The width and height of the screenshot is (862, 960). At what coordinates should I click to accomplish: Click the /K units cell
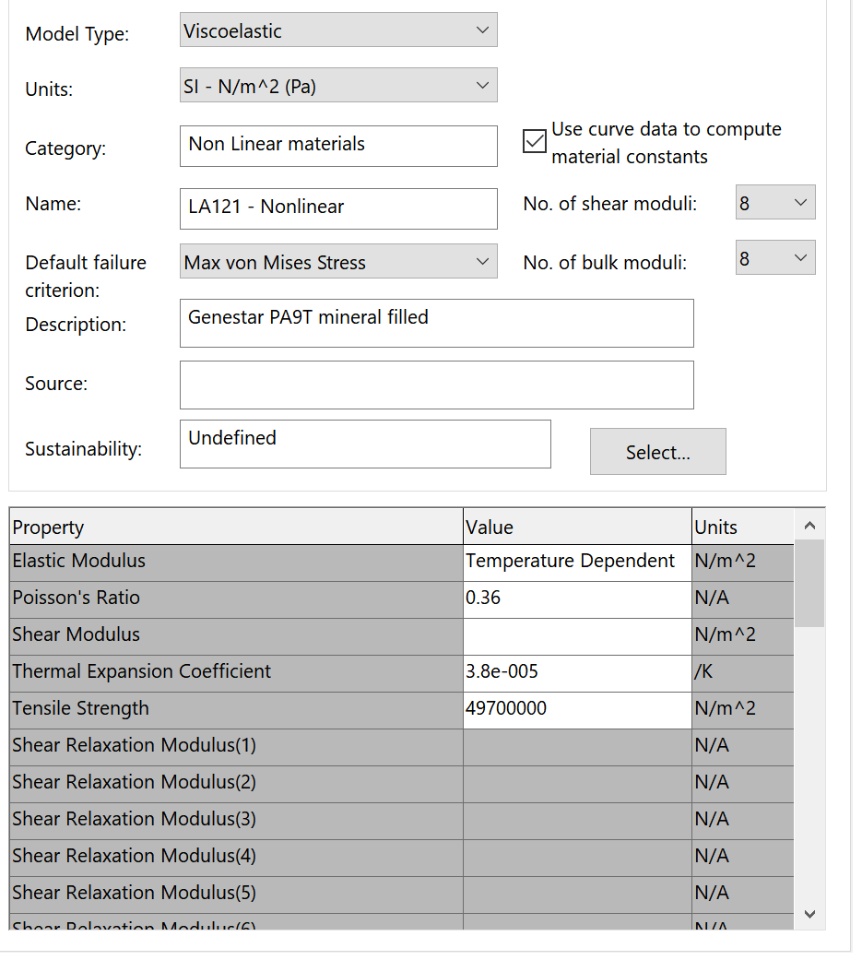tap(743, 673)
